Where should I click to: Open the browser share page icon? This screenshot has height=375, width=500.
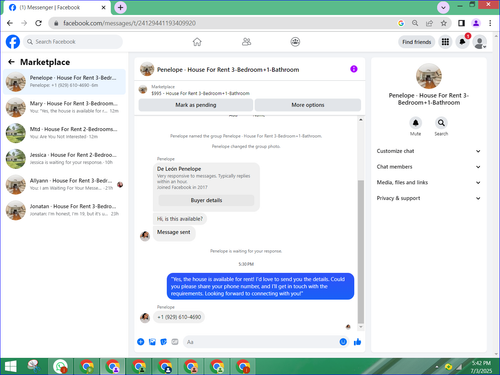click(x=429, y=23)
